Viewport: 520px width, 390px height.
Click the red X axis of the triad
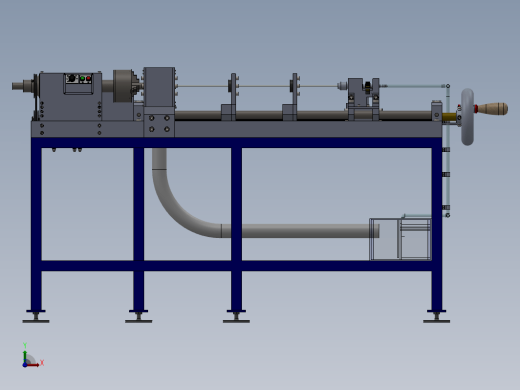[33, 365]
